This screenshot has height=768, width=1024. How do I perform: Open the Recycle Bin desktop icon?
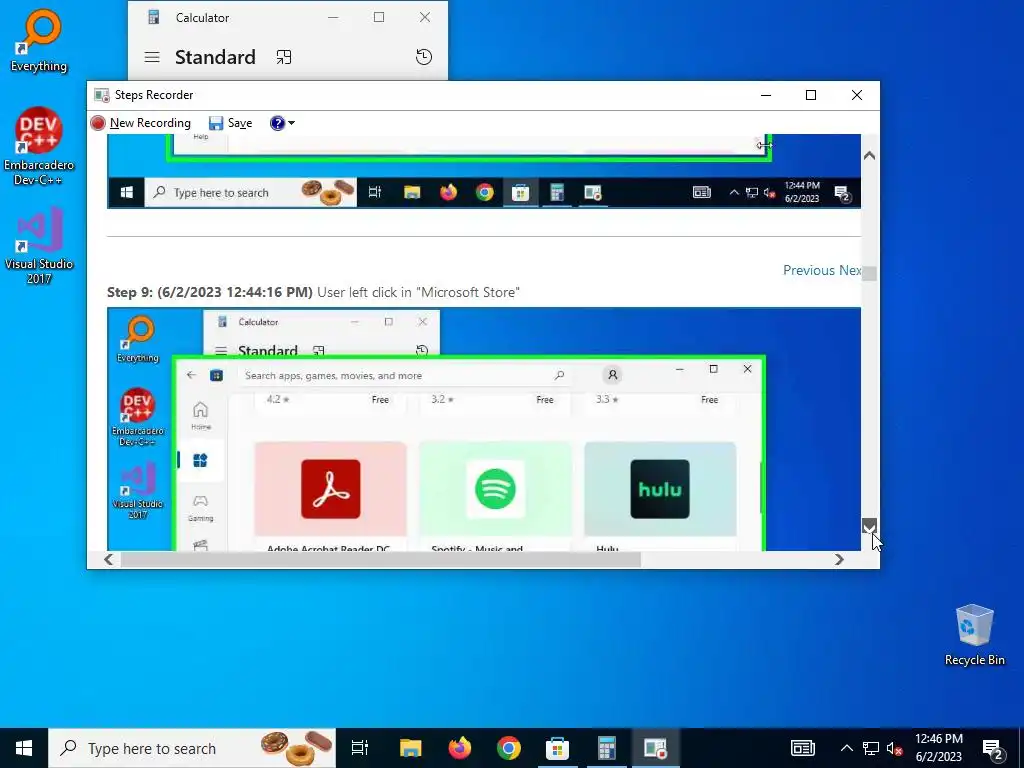point(974,635)
